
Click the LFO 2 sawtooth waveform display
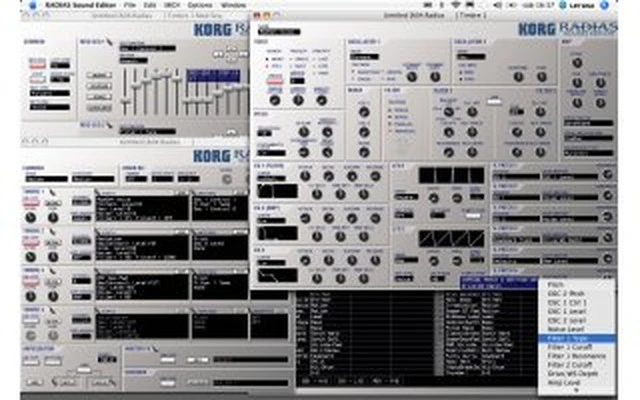pos(451,238)
